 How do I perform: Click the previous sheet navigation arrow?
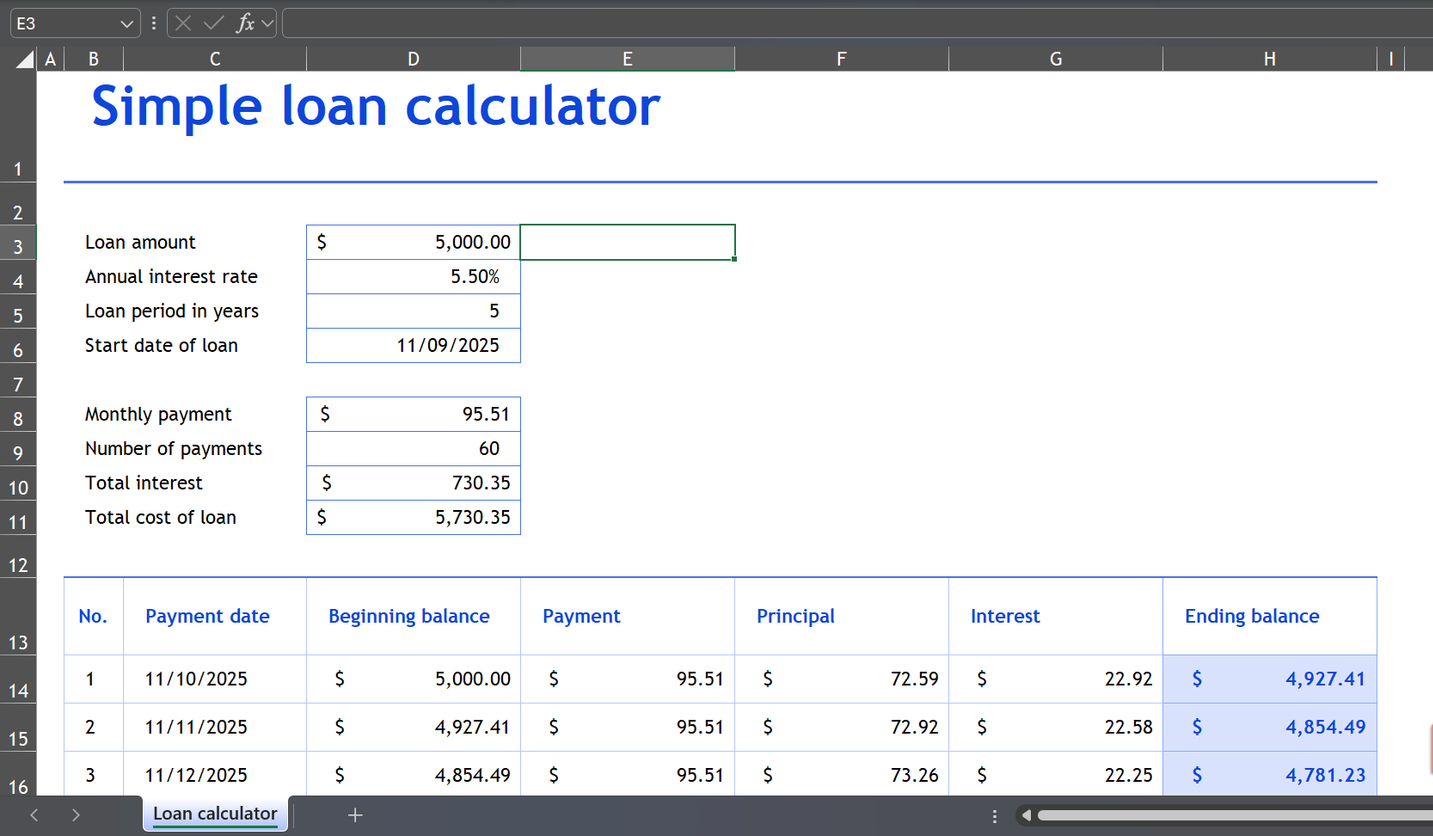(x=33, y=815)
